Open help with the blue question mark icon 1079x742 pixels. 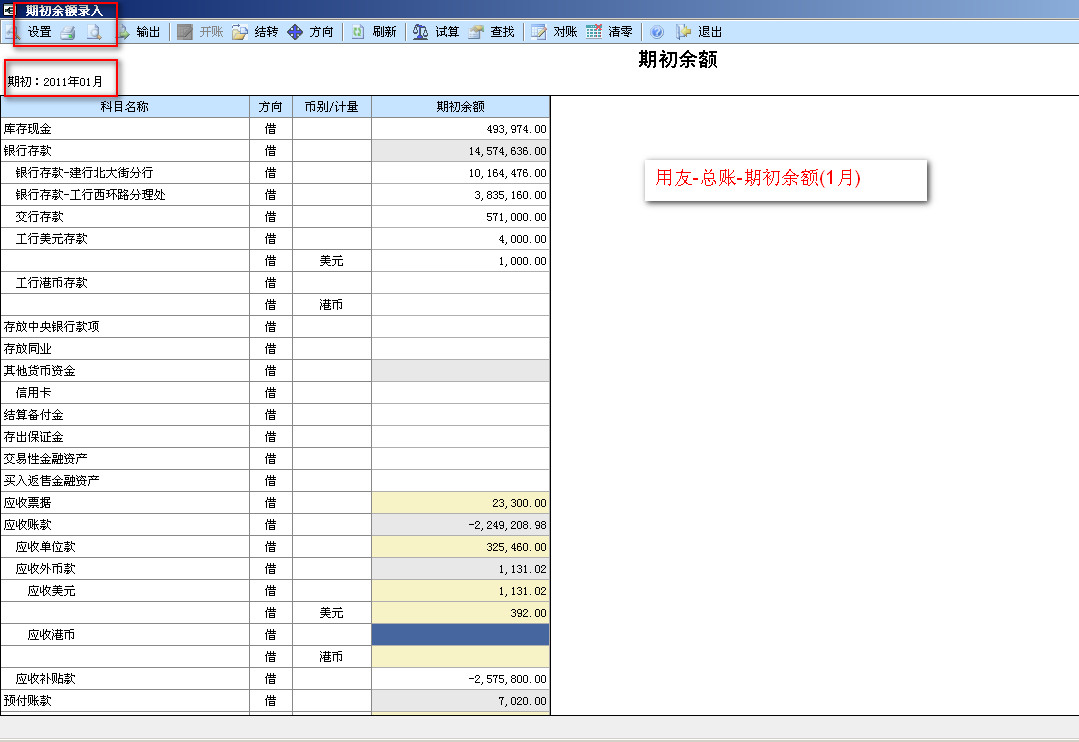point(657,32)
